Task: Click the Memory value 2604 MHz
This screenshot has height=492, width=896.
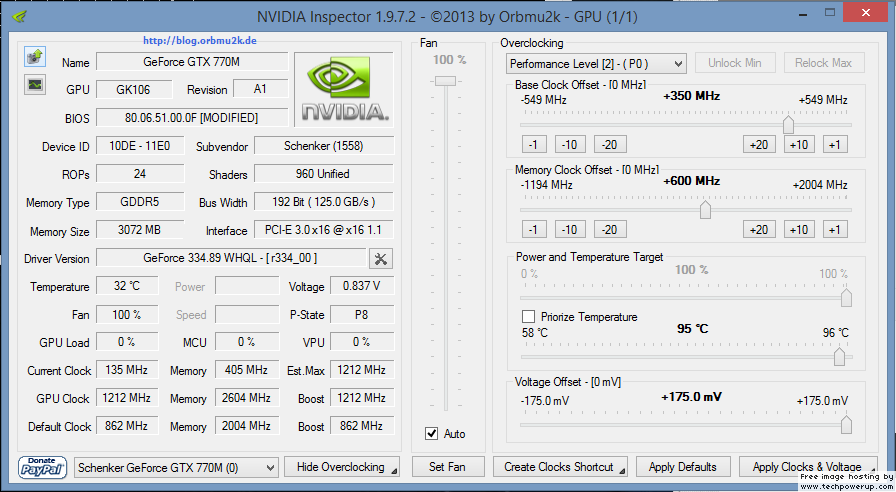Action: pyautogui.click(x=247, y=398)
